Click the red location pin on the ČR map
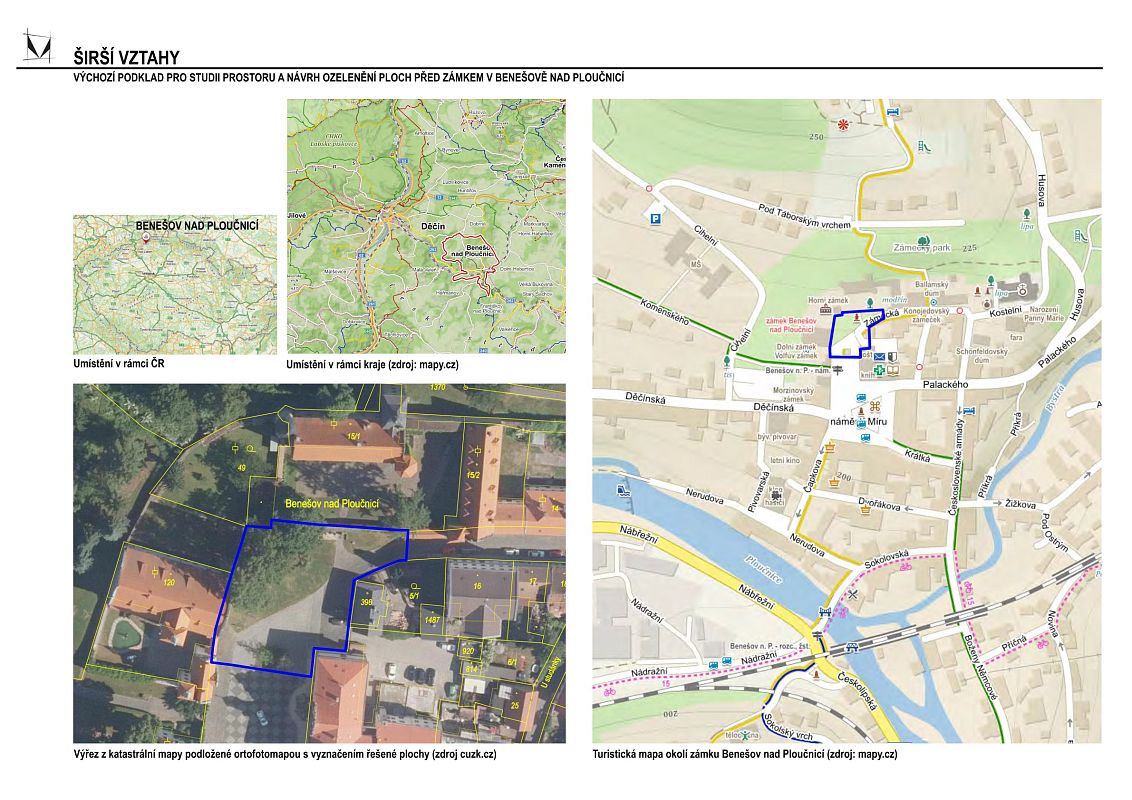1132x800 pixels. 146,237
